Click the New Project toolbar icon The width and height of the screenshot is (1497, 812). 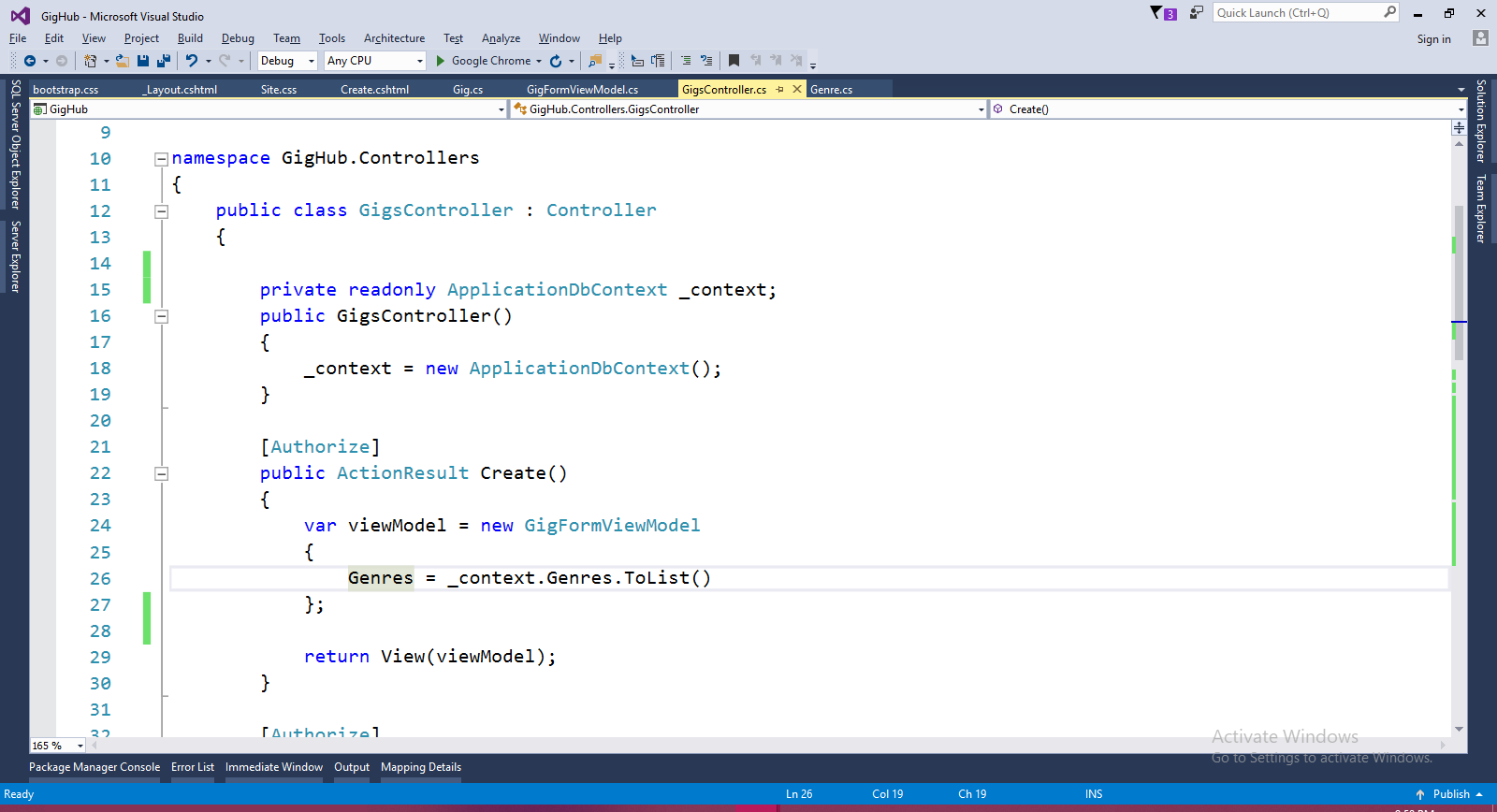click(x=90, y=61)
